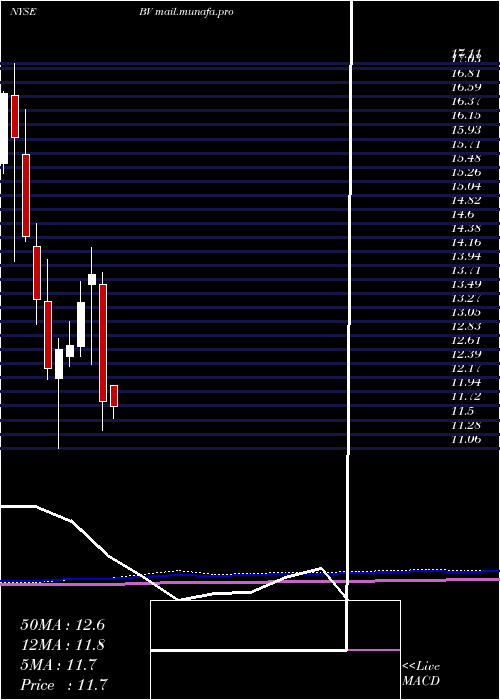Click the 14.16 price axis label
The height and width of the screenshot is (700, 500).
click(466, 242)
